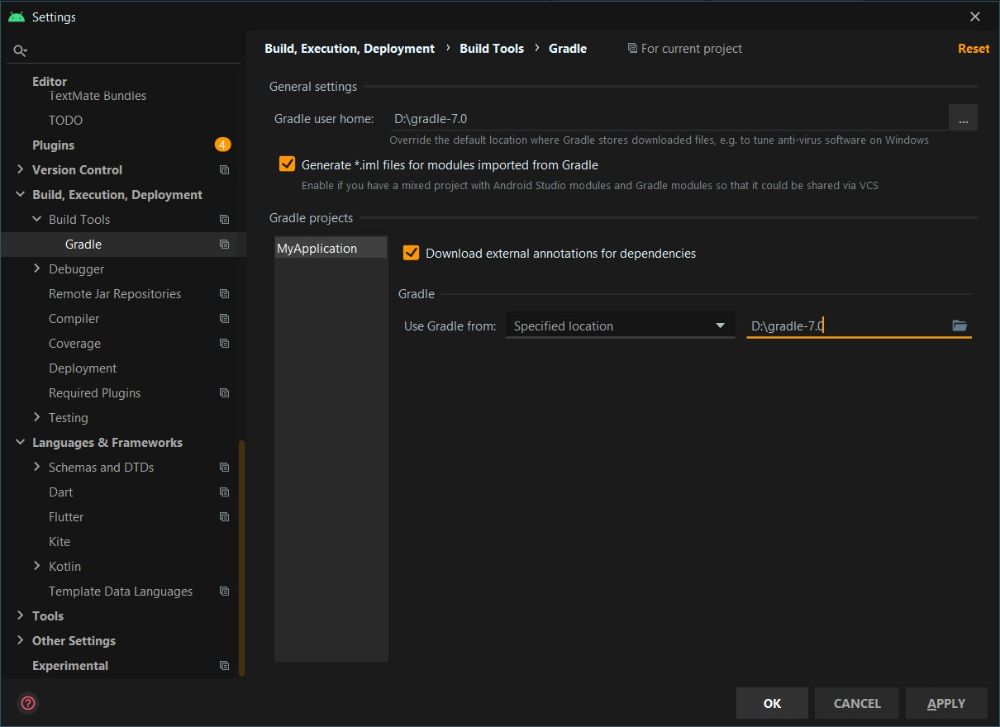
Task: Select Build Tools in breadcrumb
Action: click(x=491, y=49)
